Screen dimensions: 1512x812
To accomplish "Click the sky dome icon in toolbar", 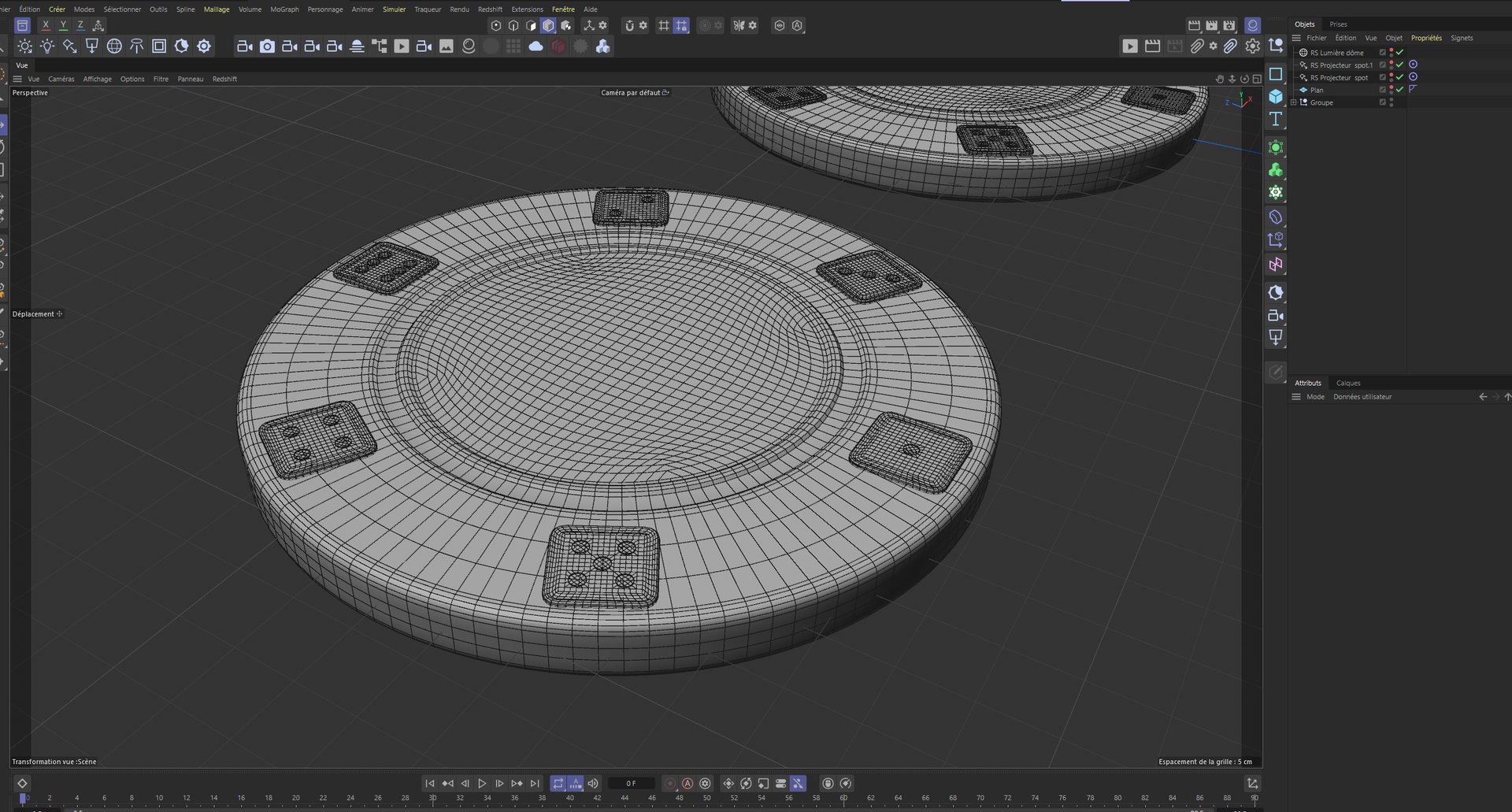I will tap(357, 46).
